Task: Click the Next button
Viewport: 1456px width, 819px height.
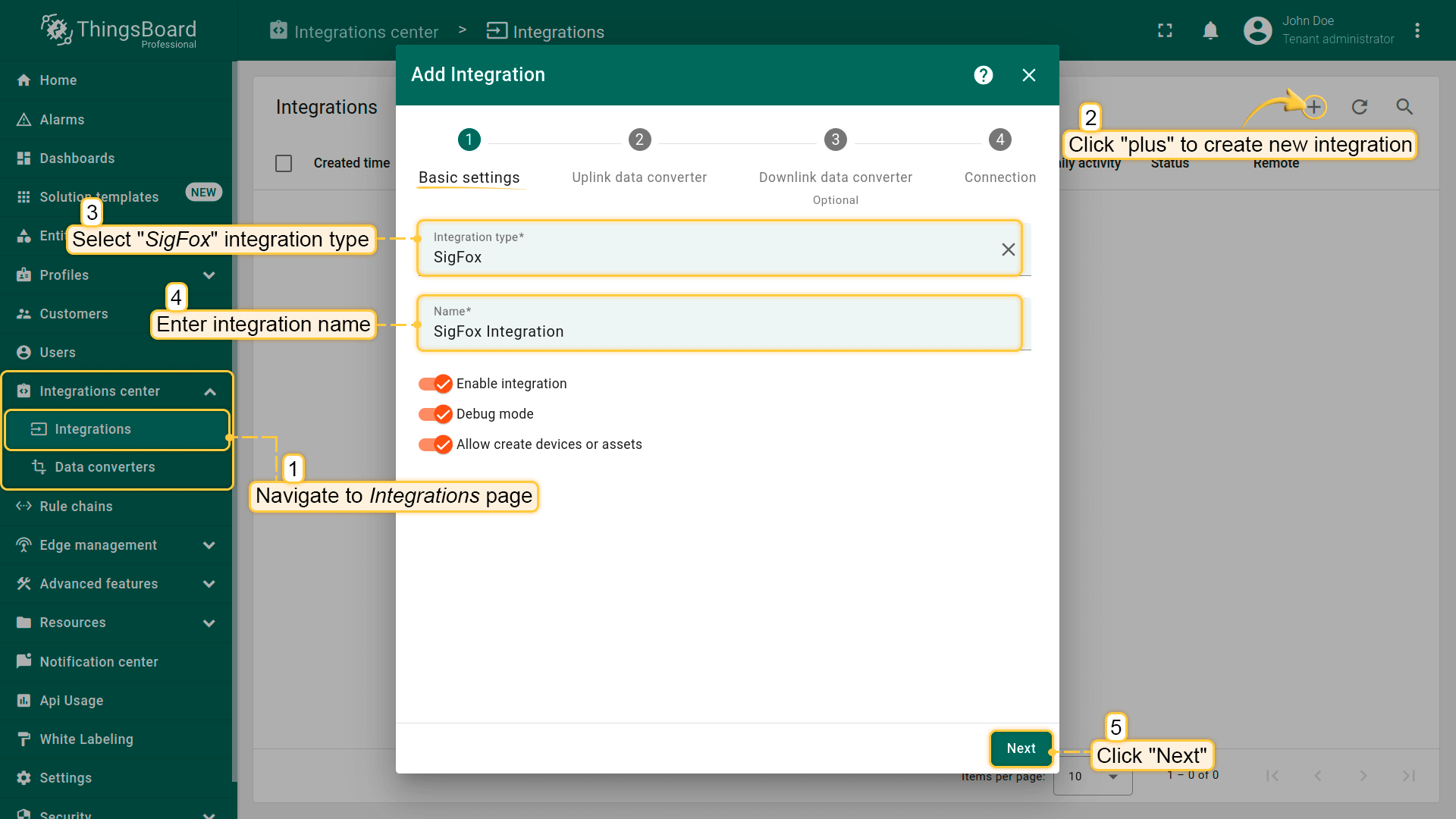Action: point(1021,748)
